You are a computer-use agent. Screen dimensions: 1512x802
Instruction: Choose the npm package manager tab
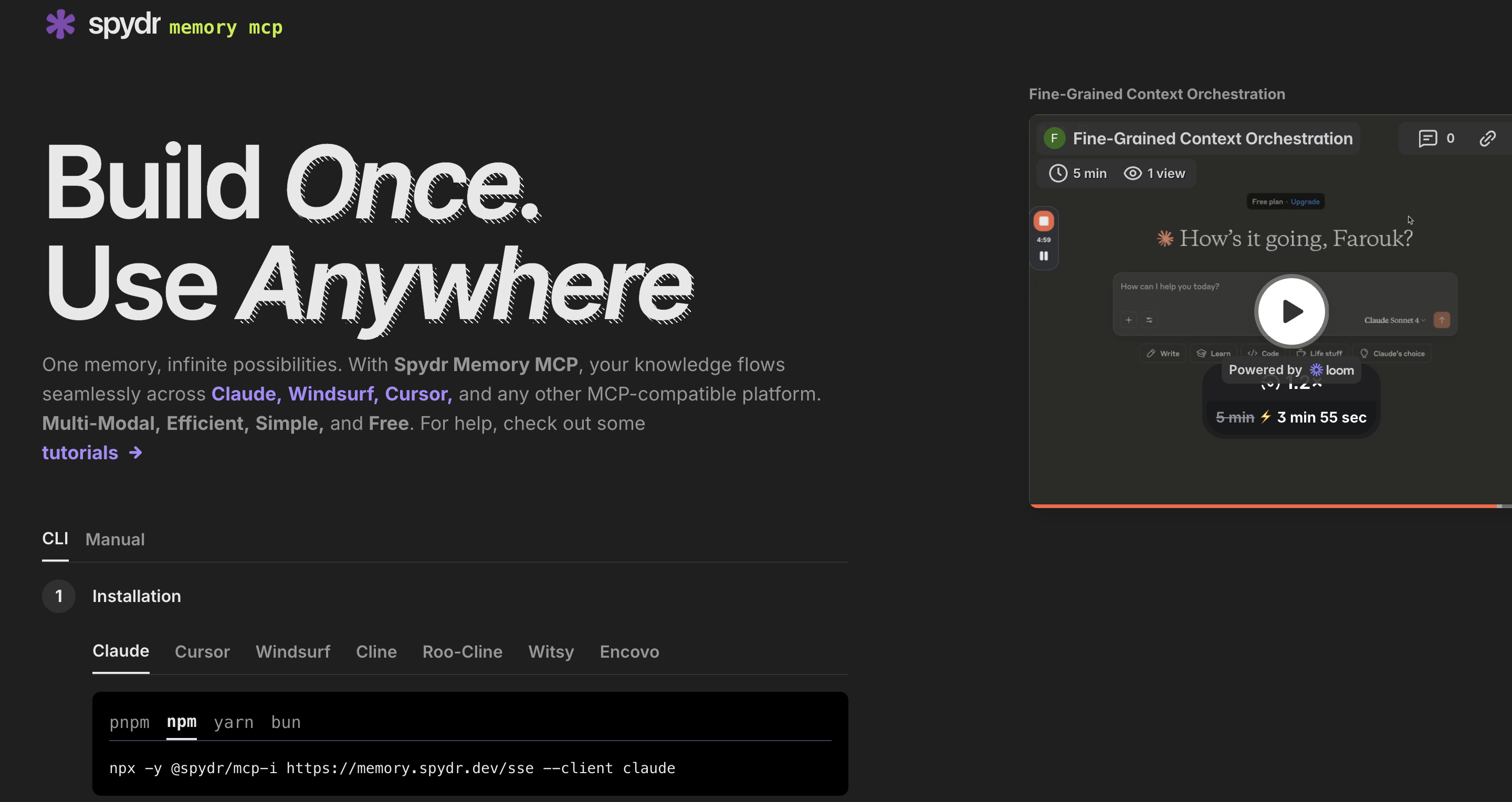(x=182, y=722)
